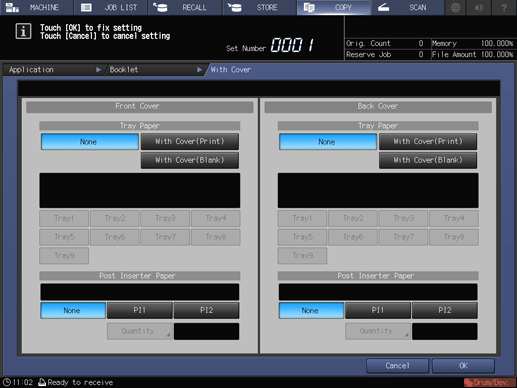Select the COPY tab

[x=333, y=7]
